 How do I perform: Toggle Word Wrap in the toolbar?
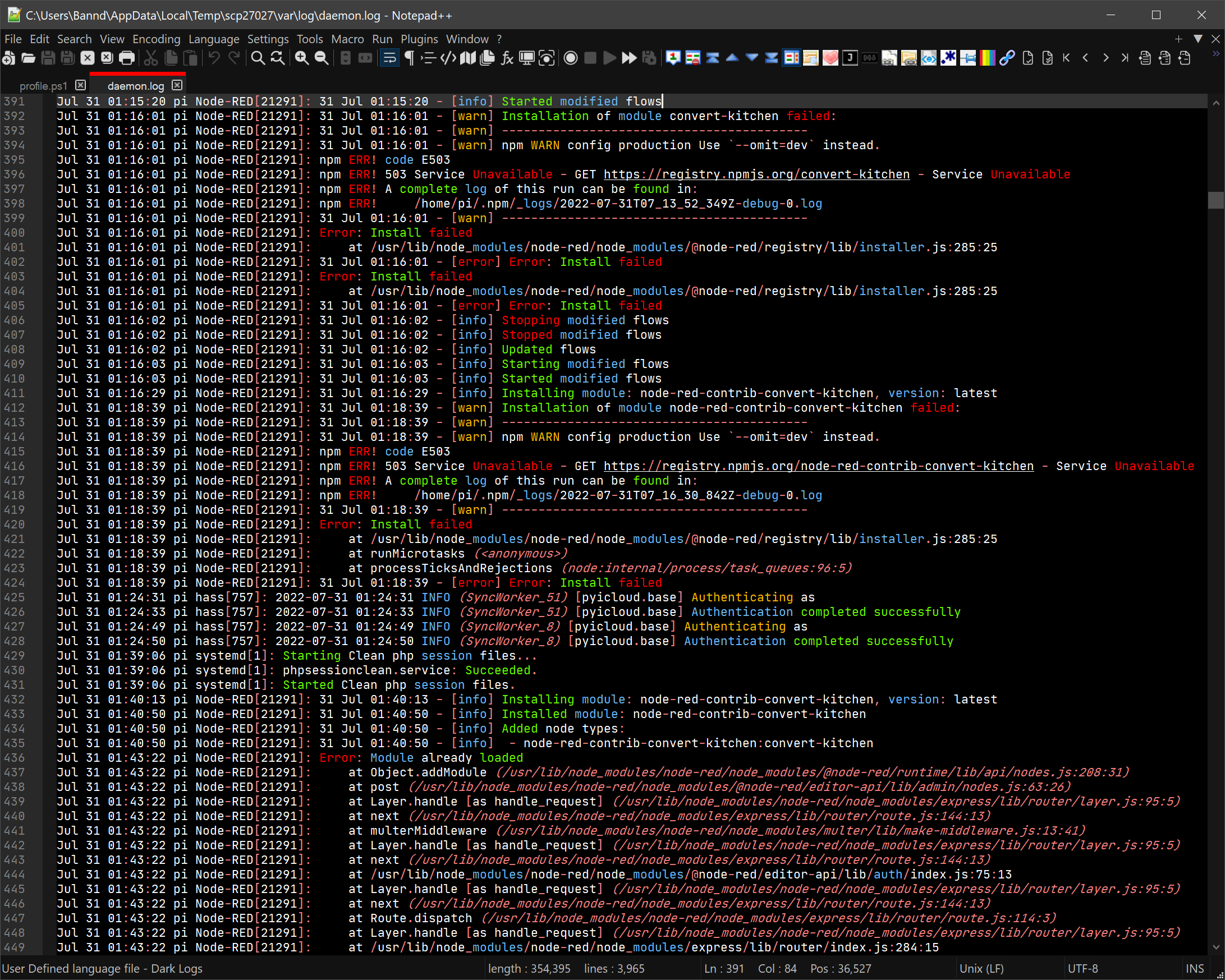[390, 58]
